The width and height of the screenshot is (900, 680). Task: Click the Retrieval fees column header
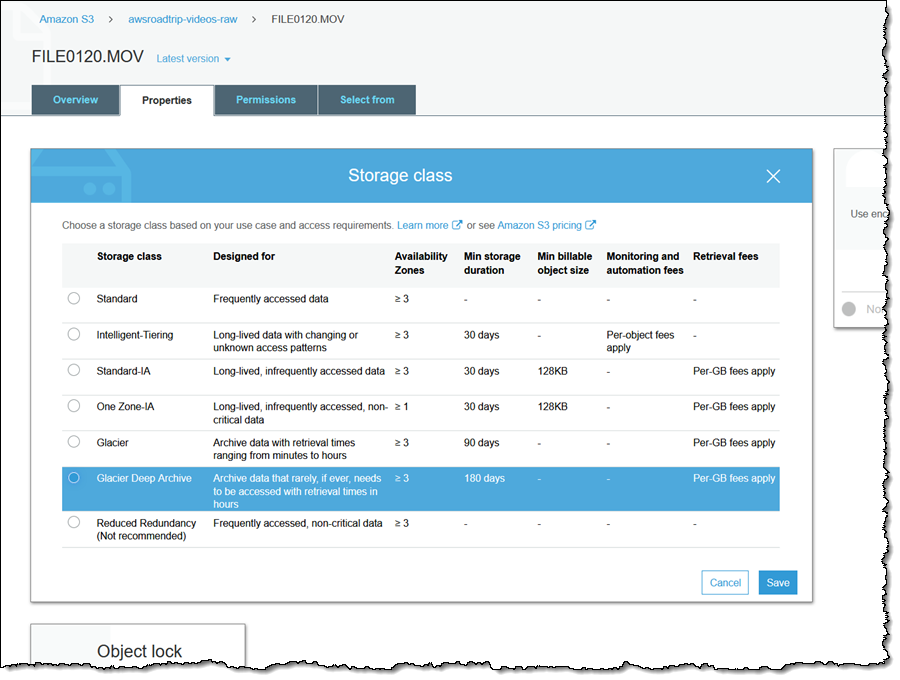[x=726, y=257]
